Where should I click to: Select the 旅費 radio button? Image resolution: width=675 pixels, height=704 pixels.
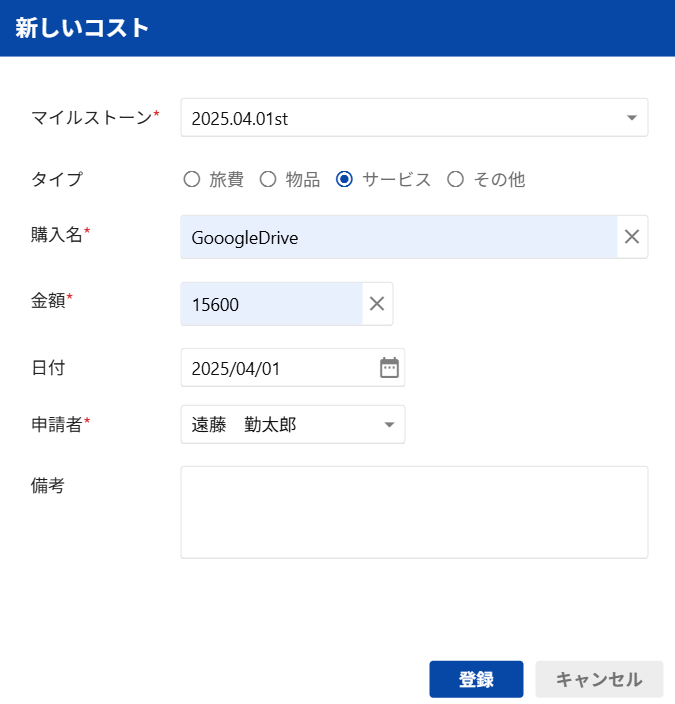coord(192,179)
